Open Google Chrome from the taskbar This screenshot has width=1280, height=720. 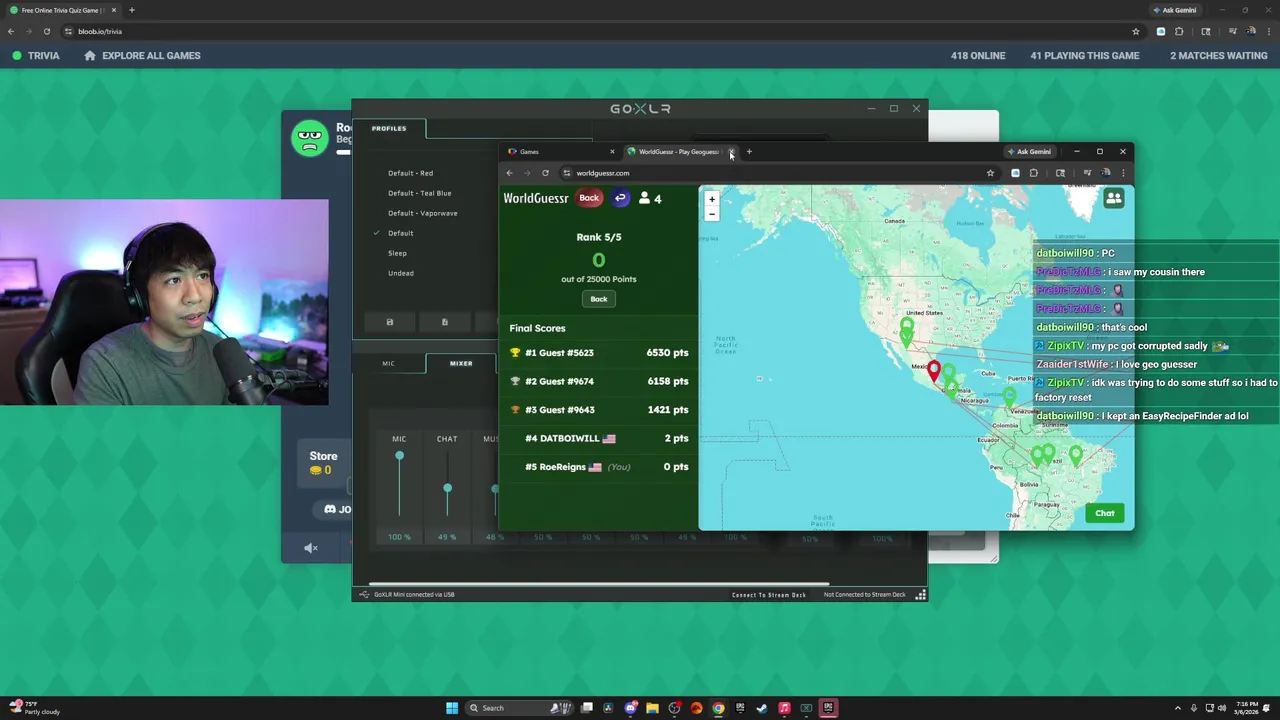pos(718,708)
